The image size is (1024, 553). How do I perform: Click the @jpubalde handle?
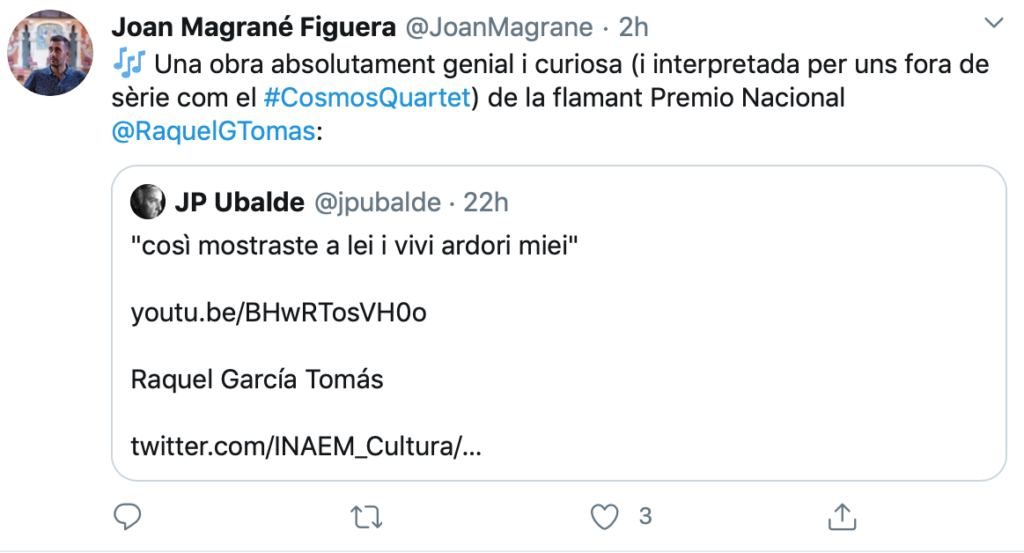(x=378, y=203)
